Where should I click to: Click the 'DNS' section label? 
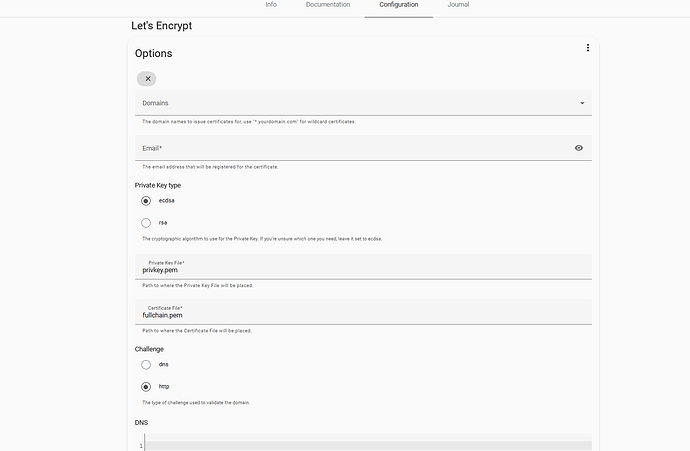(x=141, y=422)
